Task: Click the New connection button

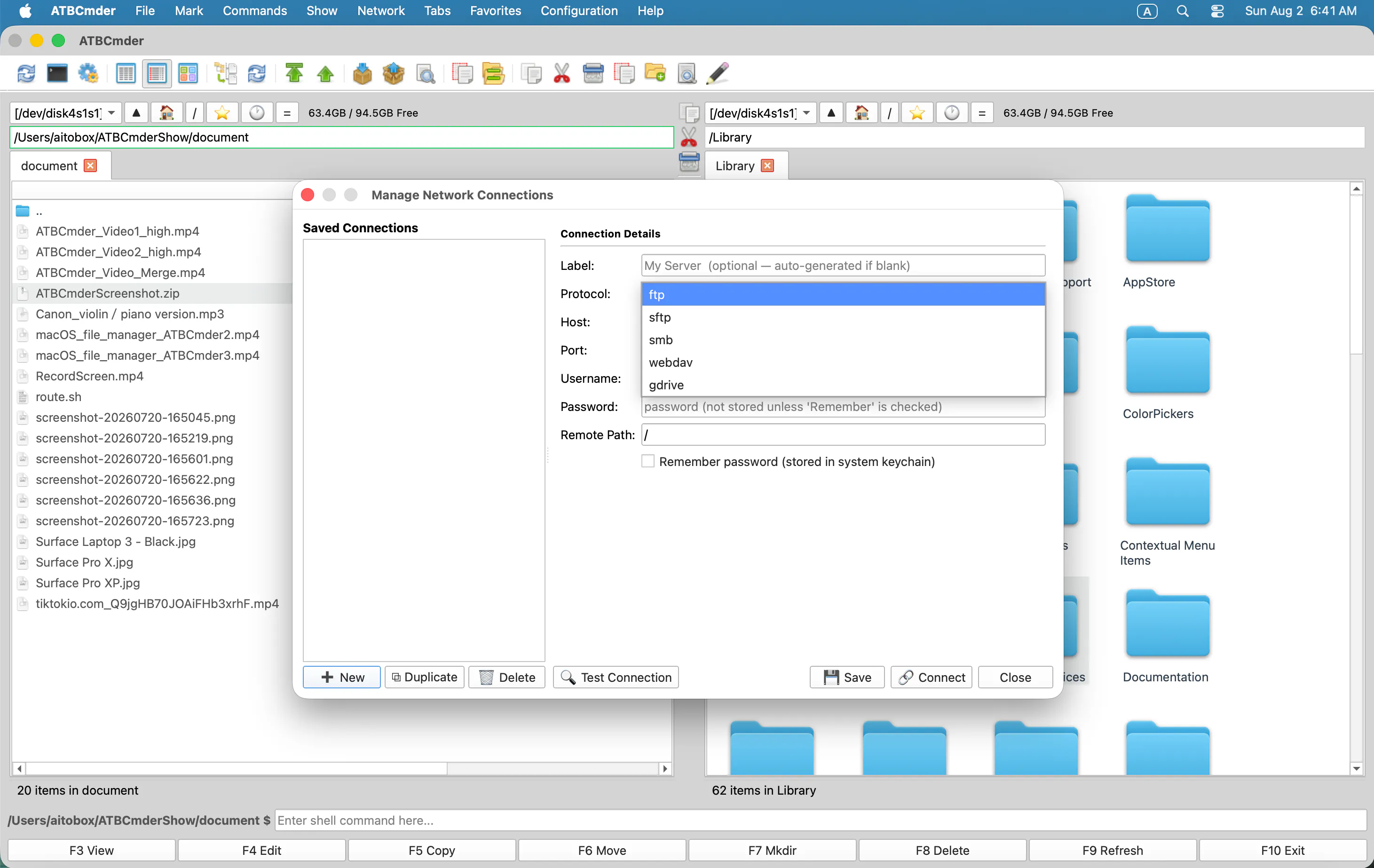Action: (x=341, y=678)
